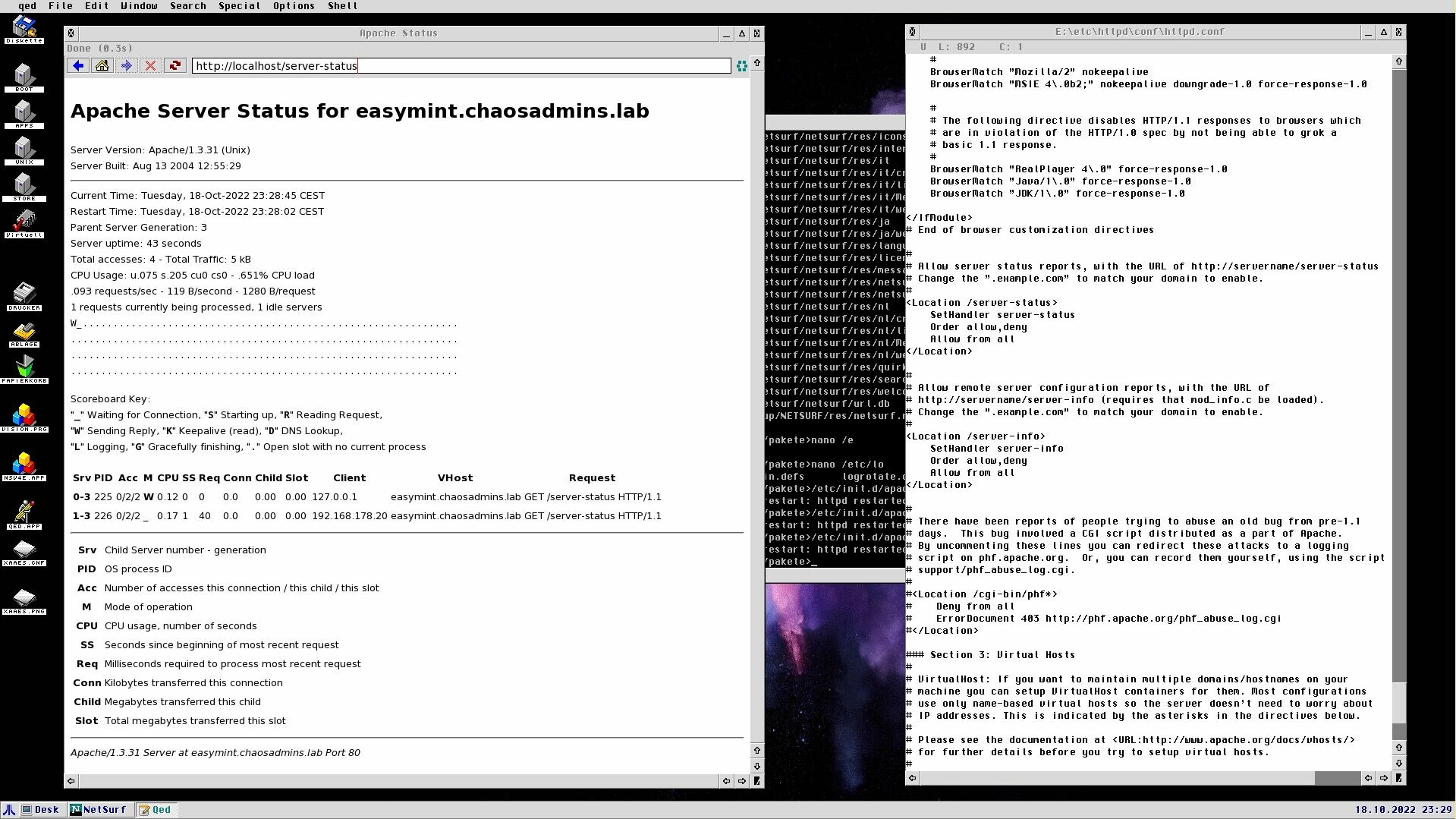Image resolution: width=1456 pixels, height=819 pixels.
Task: Select the PAPIERKORB trash icon
Action: point(24,369)
